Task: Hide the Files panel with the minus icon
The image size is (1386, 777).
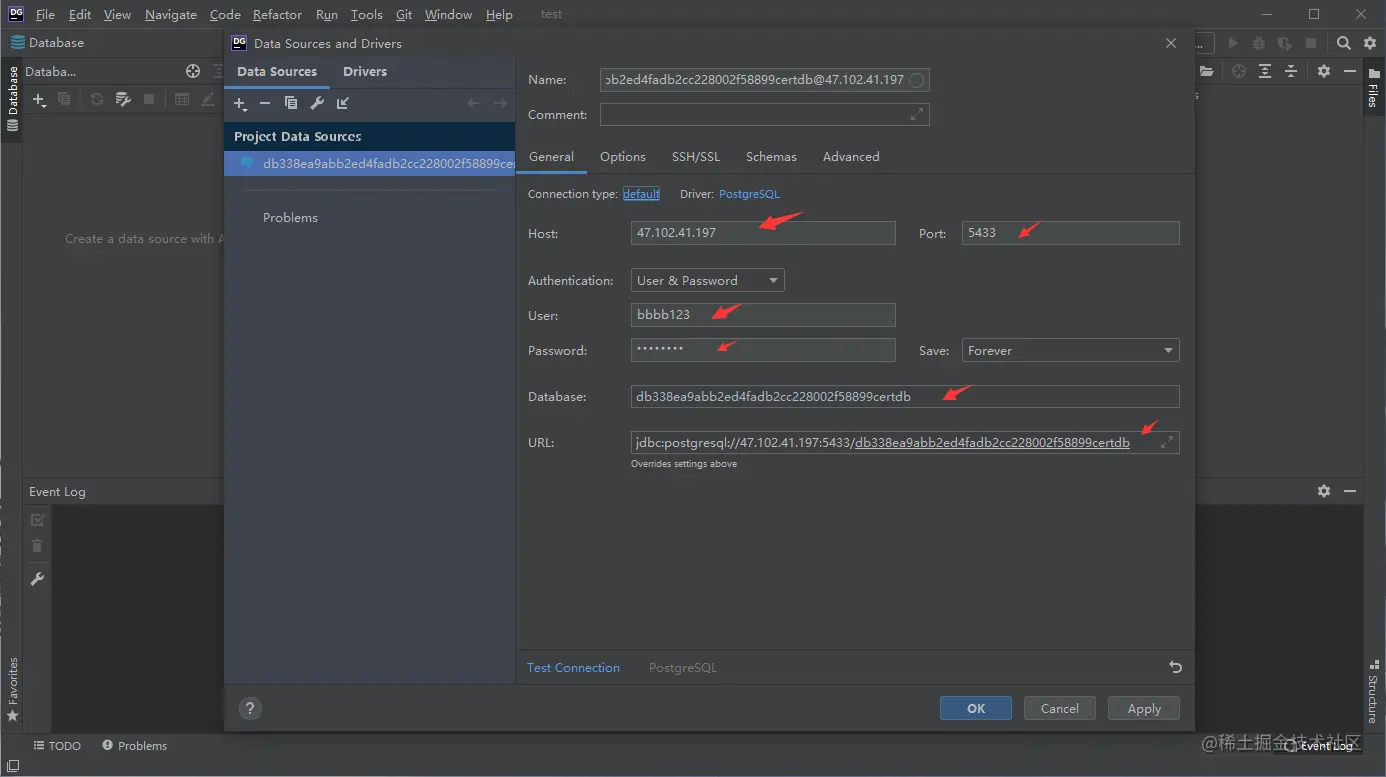Action: click(x=1350, y=71)
